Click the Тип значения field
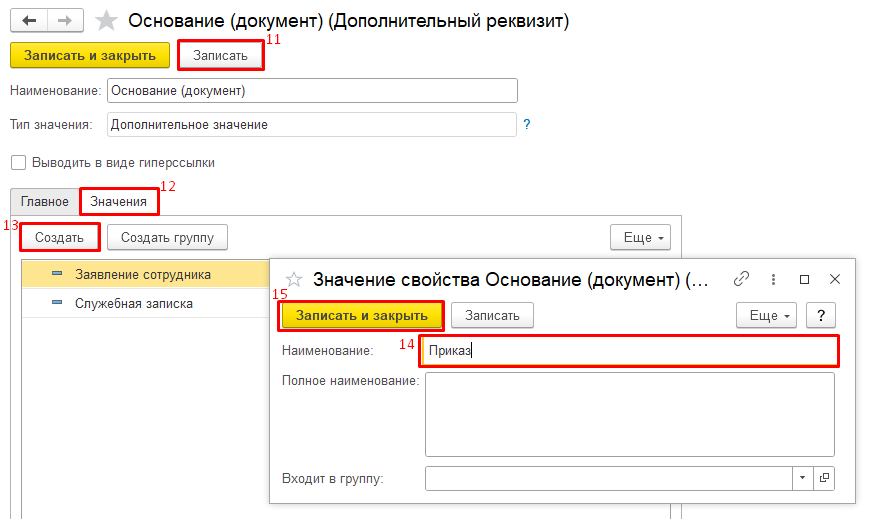870x519 pixels. 312,124
